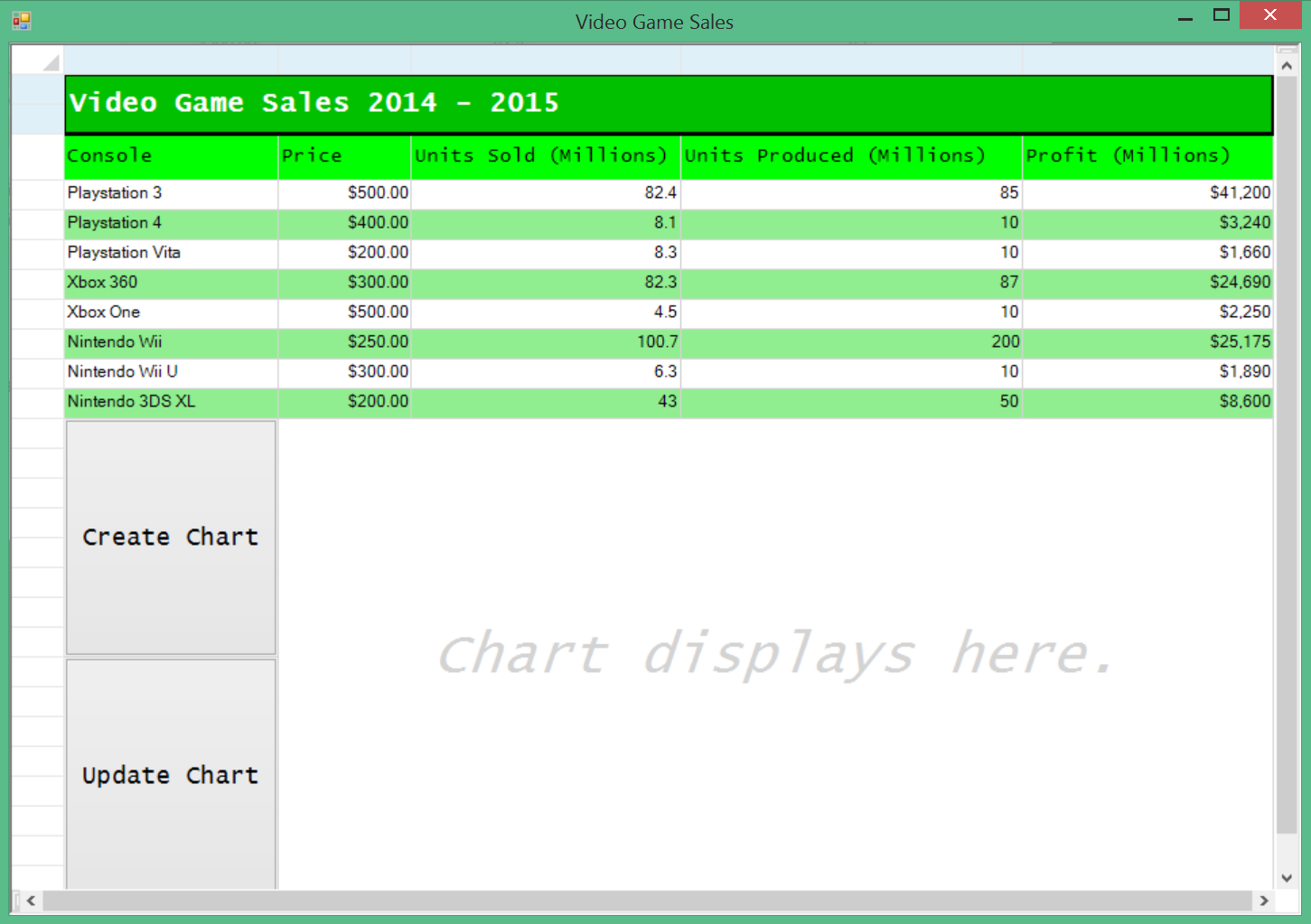
Task: Click vertical scrollbar up arrow
Action: (x=1287, y=66)
